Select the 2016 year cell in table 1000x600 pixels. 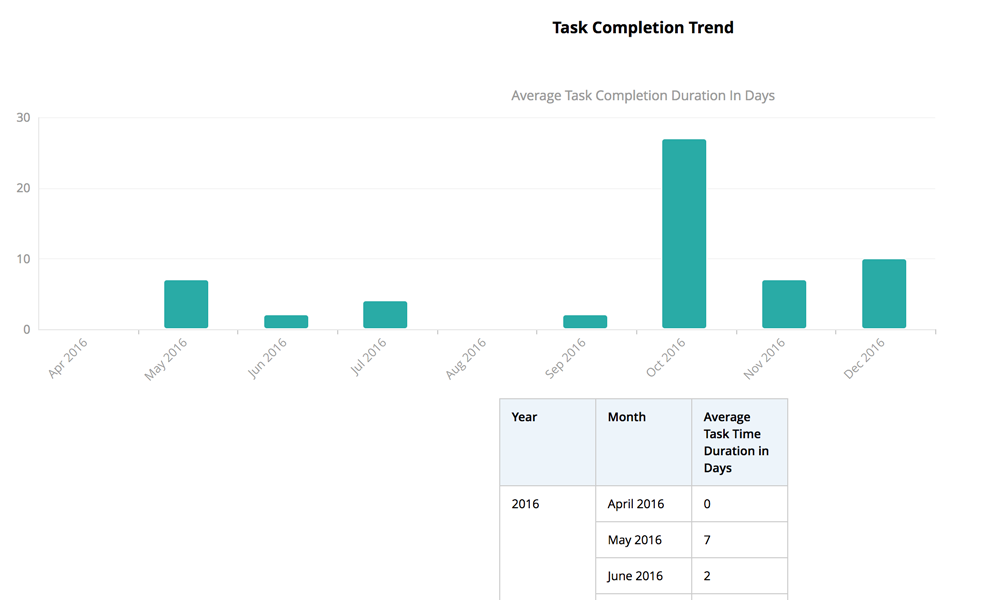tap(526, 504)
